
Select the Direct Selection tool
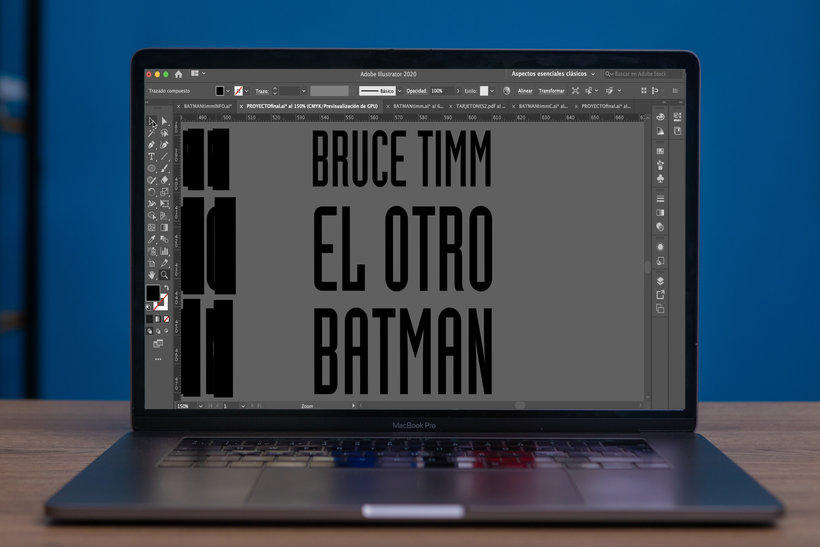point(164,122)
